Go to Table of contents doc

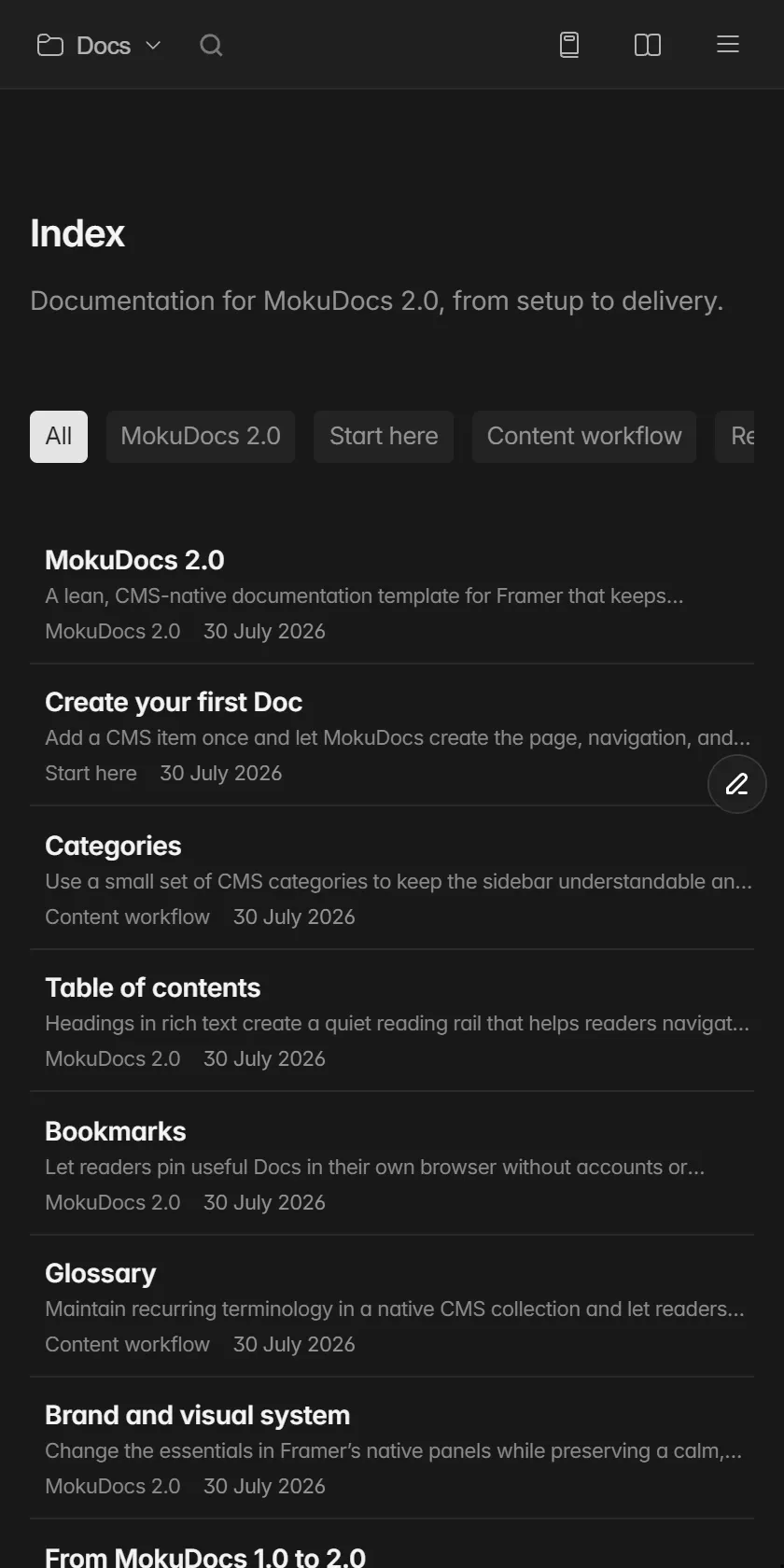tap(392, 1021)
